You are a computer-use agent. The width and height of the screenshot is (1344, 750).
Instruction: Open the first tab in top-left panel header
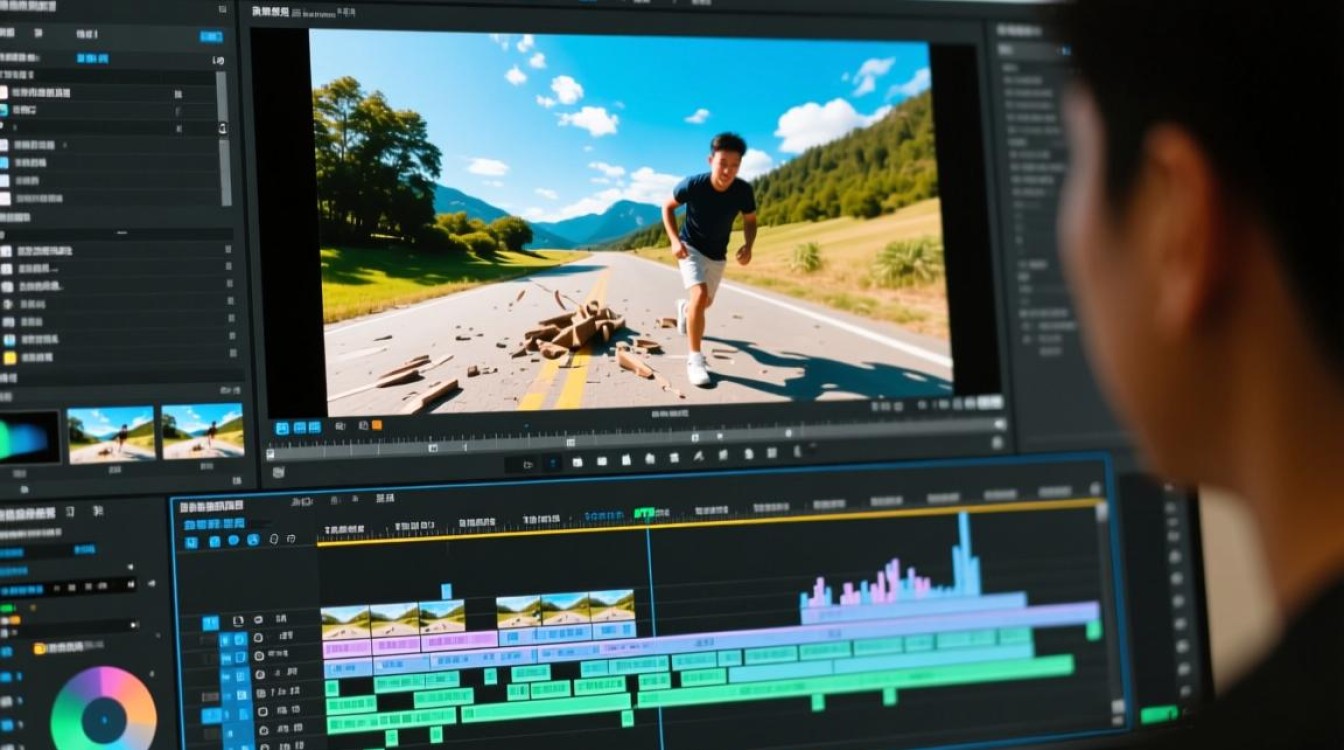[7, 34]
